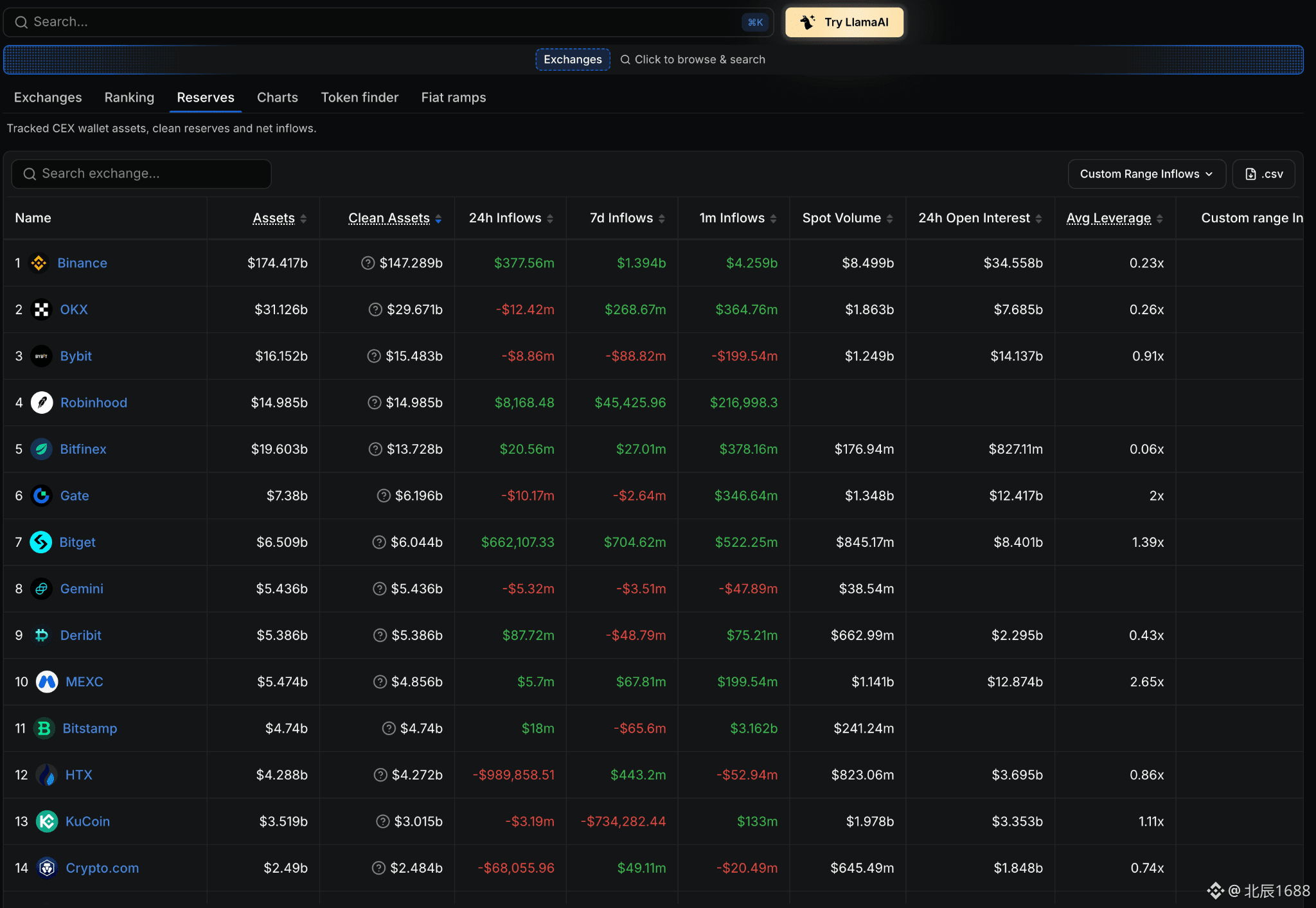The image size is (1316, 908).
Task: Download the .csv export
Action: click(x=1263, y=174)
